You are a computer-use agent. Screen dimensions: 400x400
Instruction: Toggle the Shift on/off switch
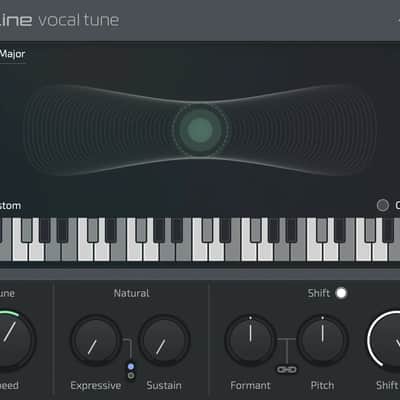341,293
